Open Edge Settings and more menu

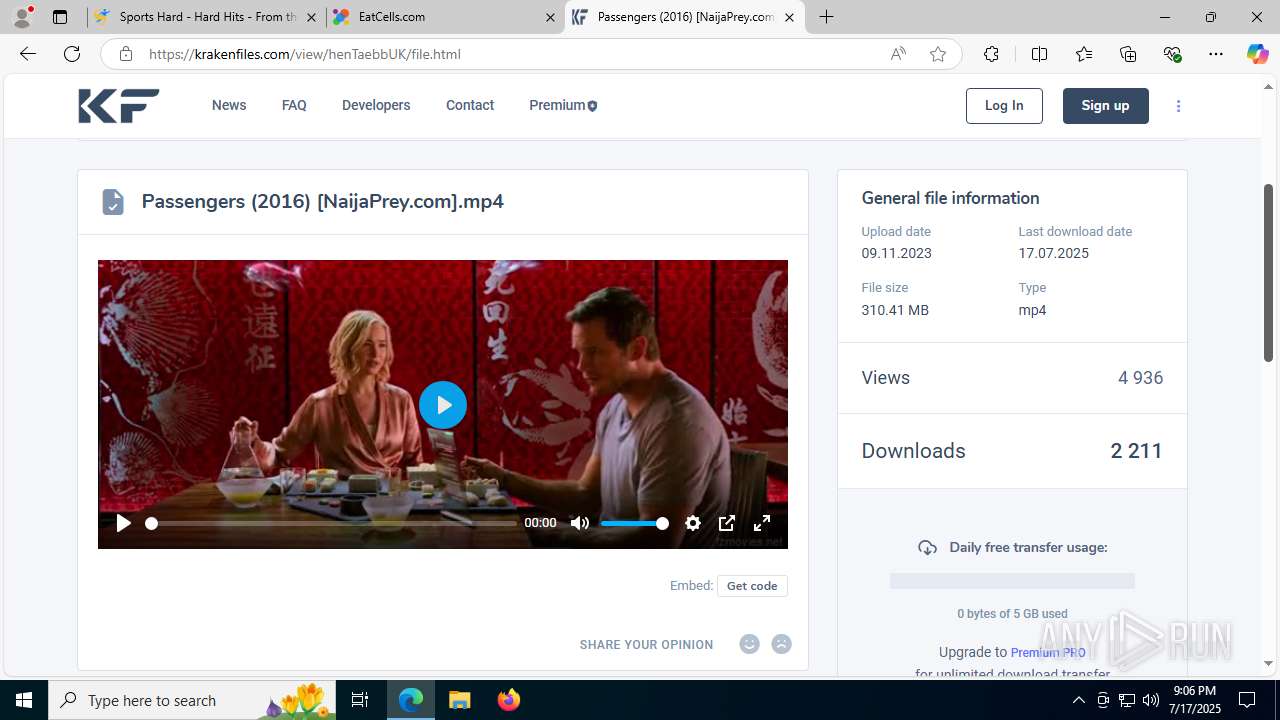tap(1216, 54)
